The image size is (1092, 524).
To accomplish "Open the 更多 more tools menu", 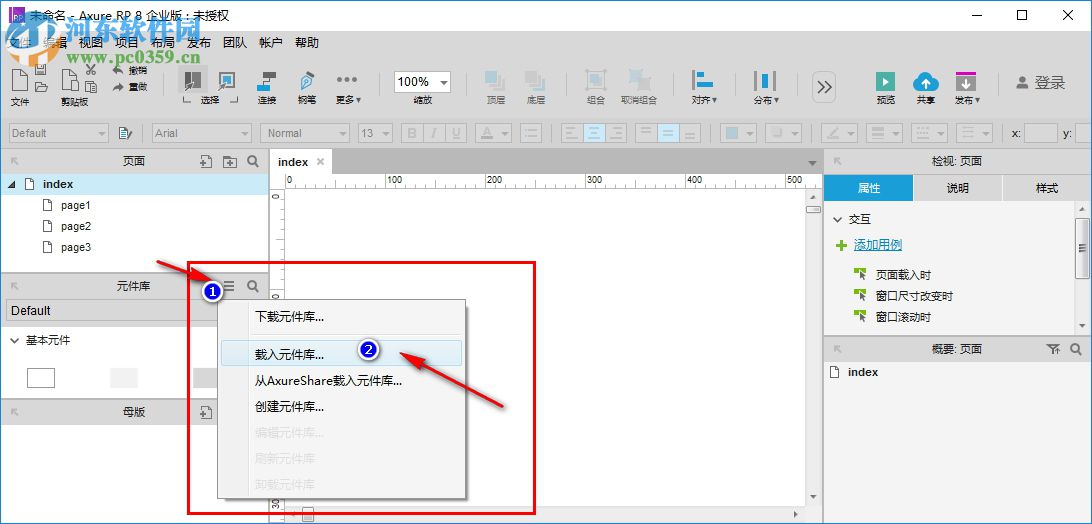I will tap(348, 87).
